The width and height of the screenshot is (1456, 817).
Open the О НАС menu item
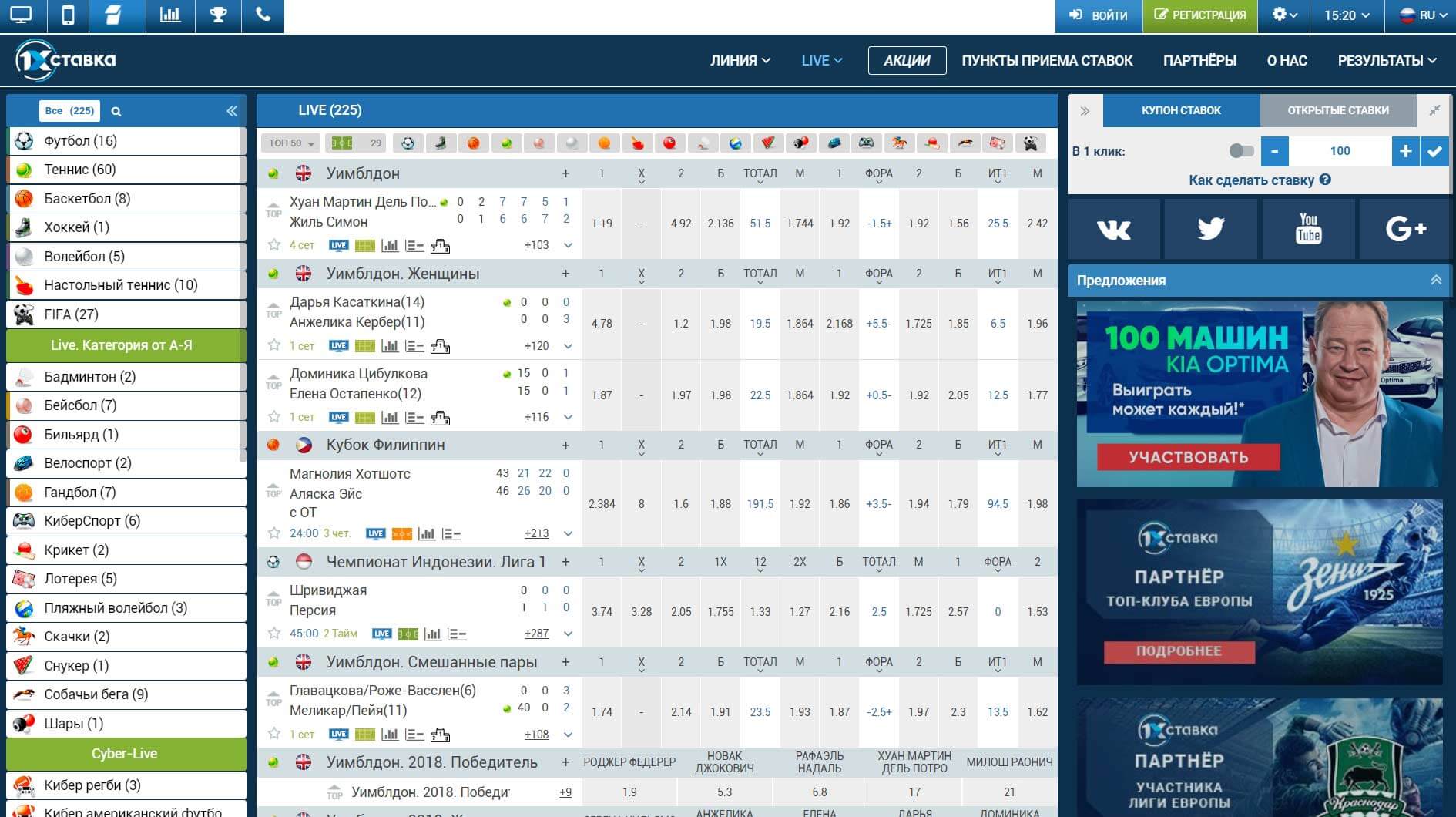[x=1287, y=61]
